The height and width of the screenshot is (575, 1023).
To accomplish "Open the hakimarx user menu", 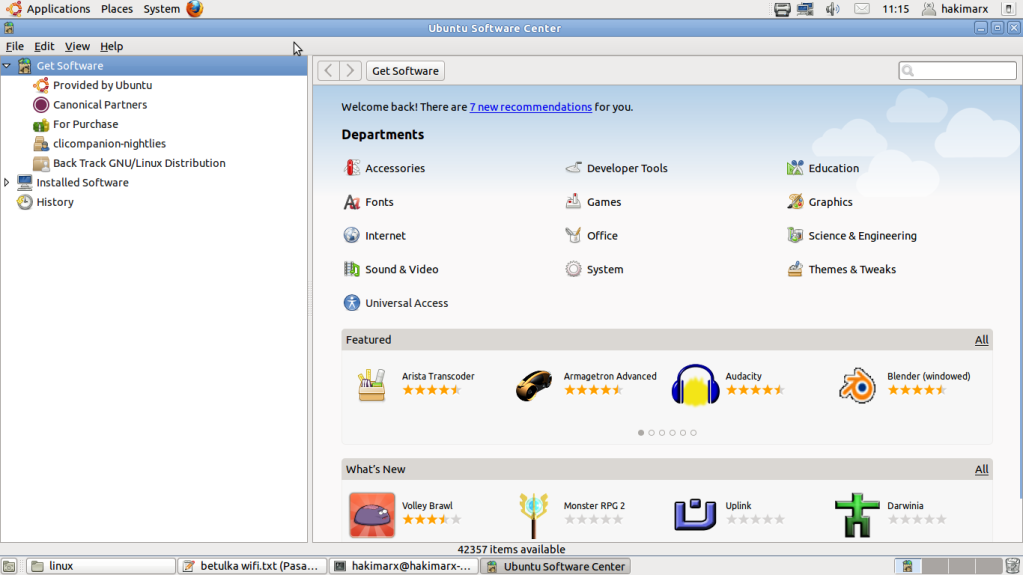I will (x=954, y=9).
